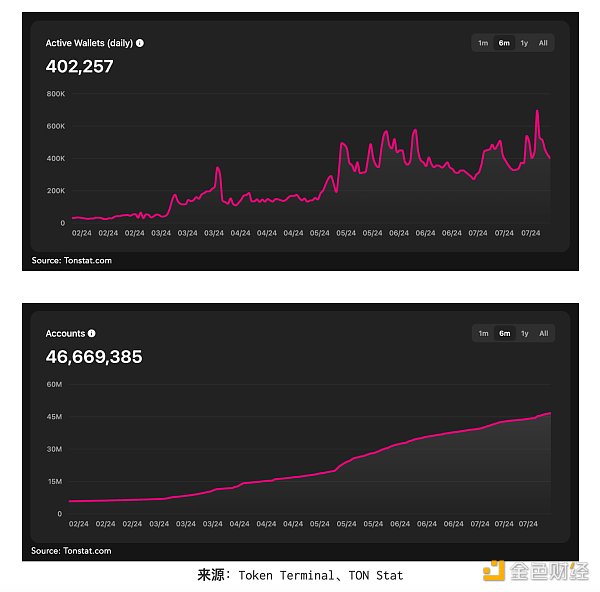Show All time range for Accounts chart
This screenshot has height=592, width=600.
pos(544,333)
